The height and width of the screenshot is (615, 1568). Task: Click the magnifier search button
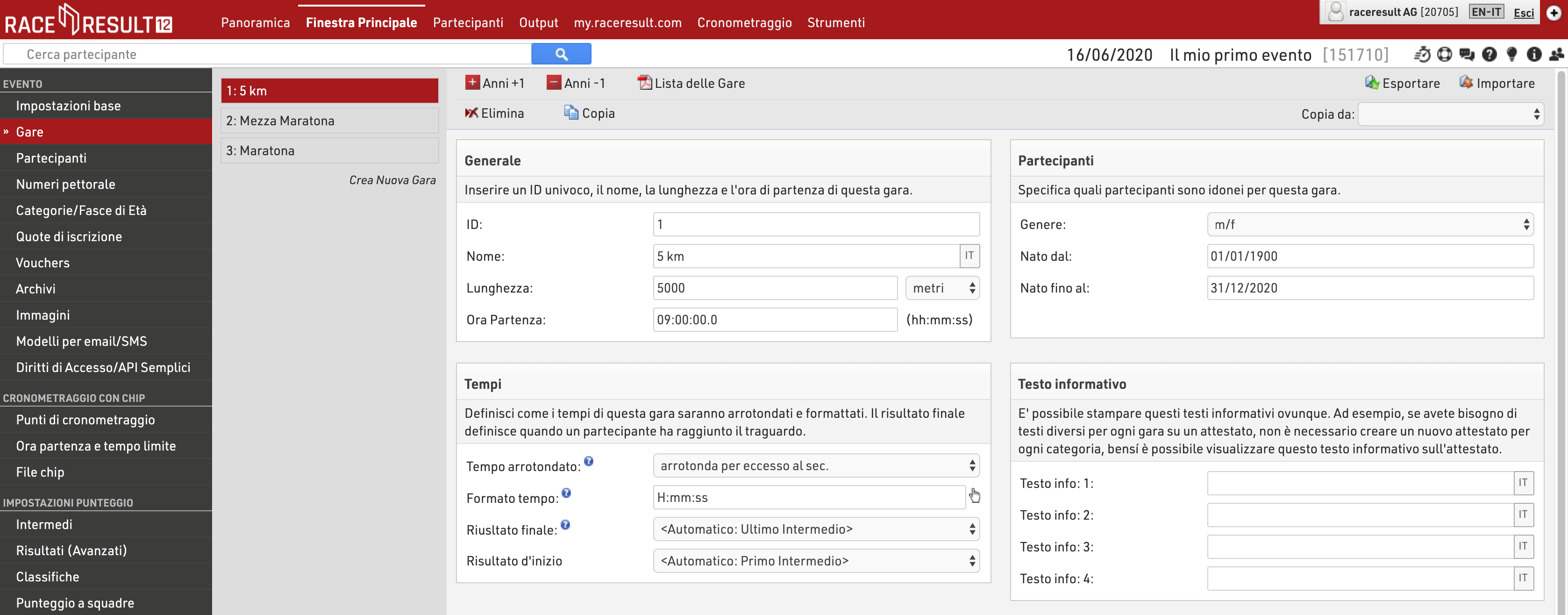pos(561,54)
